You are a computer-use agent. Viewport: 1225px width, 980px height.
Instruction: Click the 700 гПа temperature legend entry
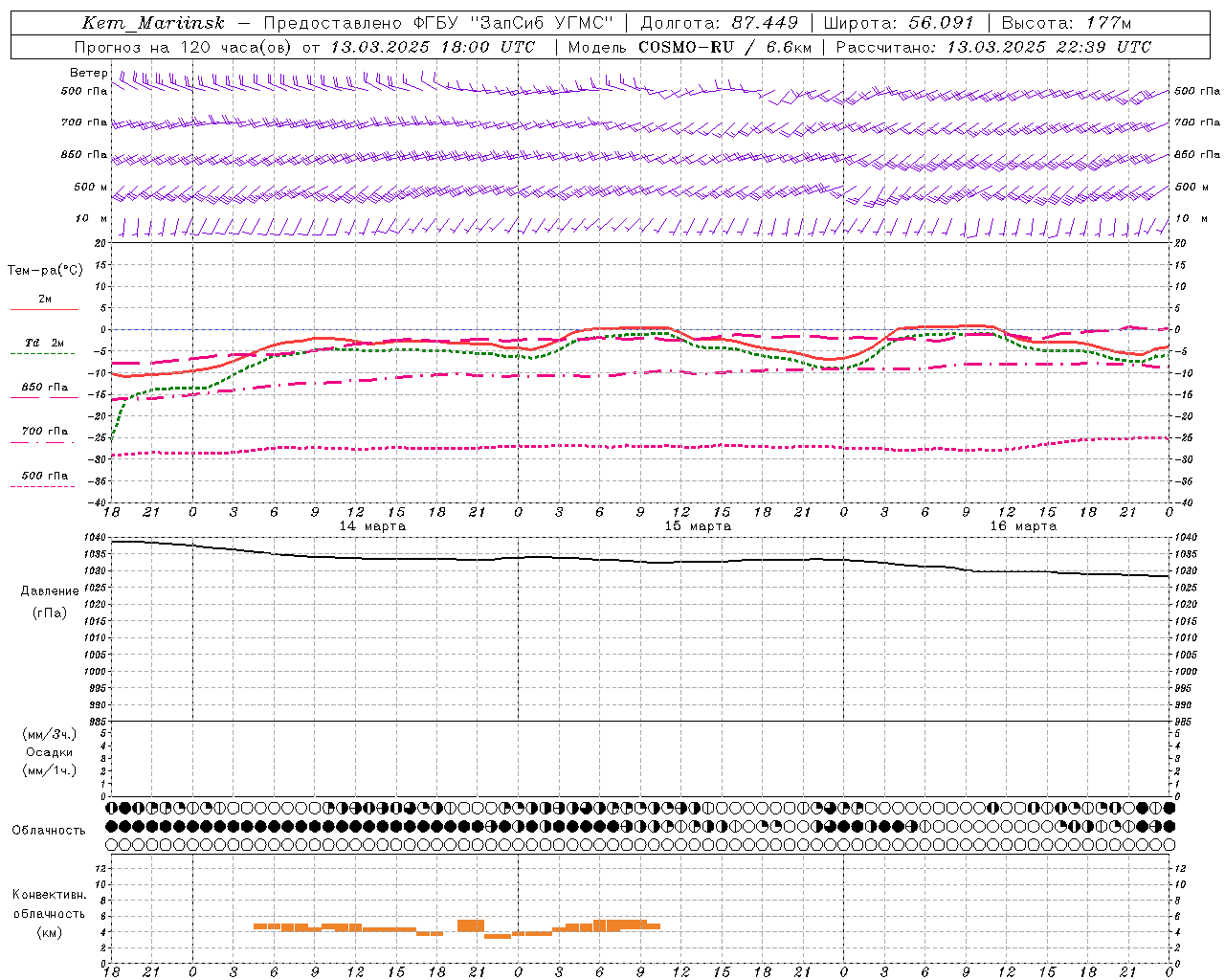pyautogui.click(x=45, y=432)
